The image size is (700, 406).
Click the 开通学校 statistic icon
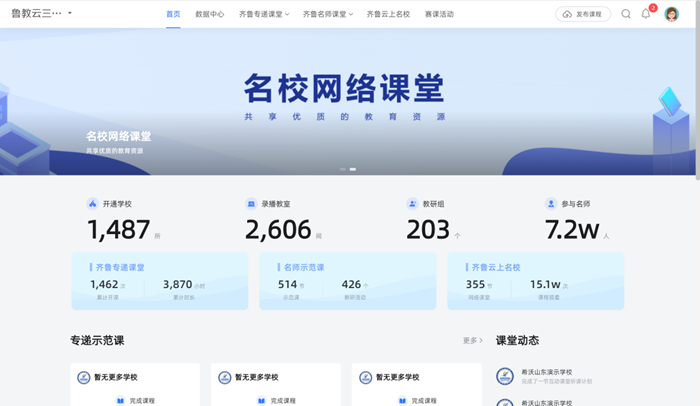point(93,204)
